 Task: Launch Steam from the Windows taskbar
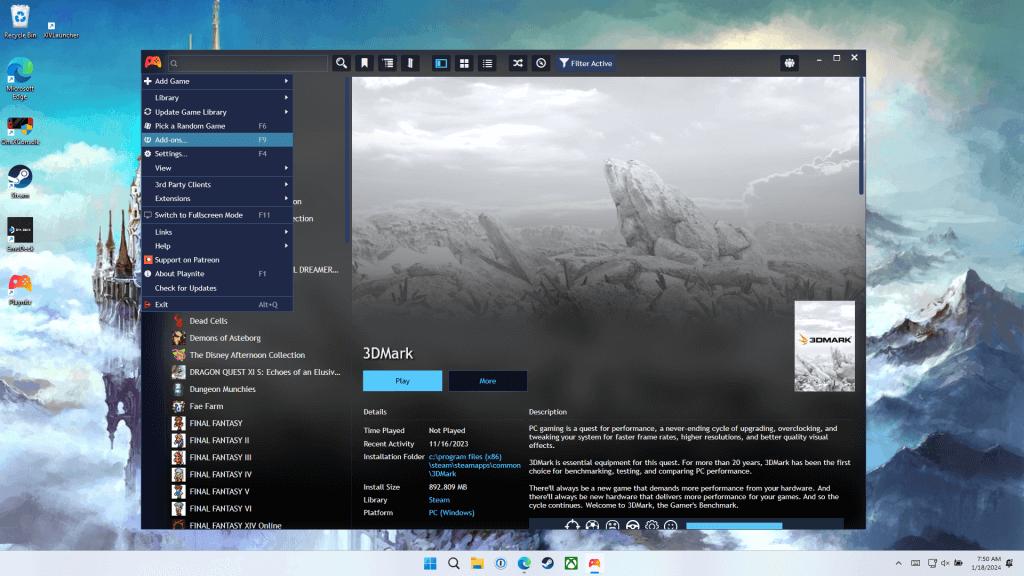[547, 563]
